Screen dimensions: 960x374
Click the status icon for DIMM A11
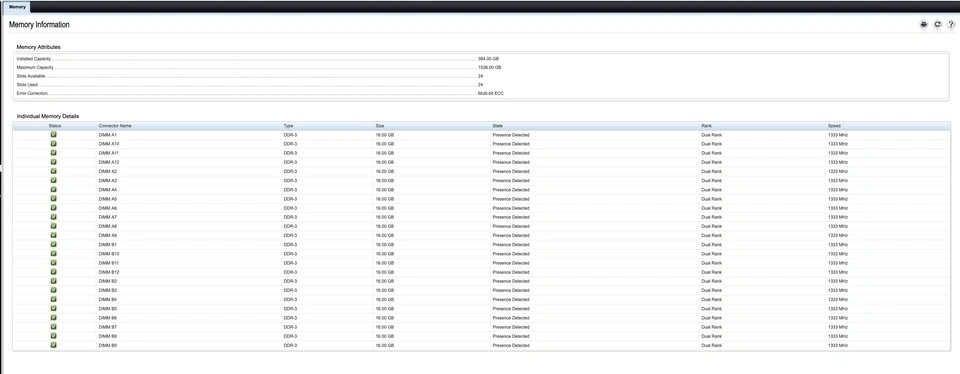tap(54, 152)
